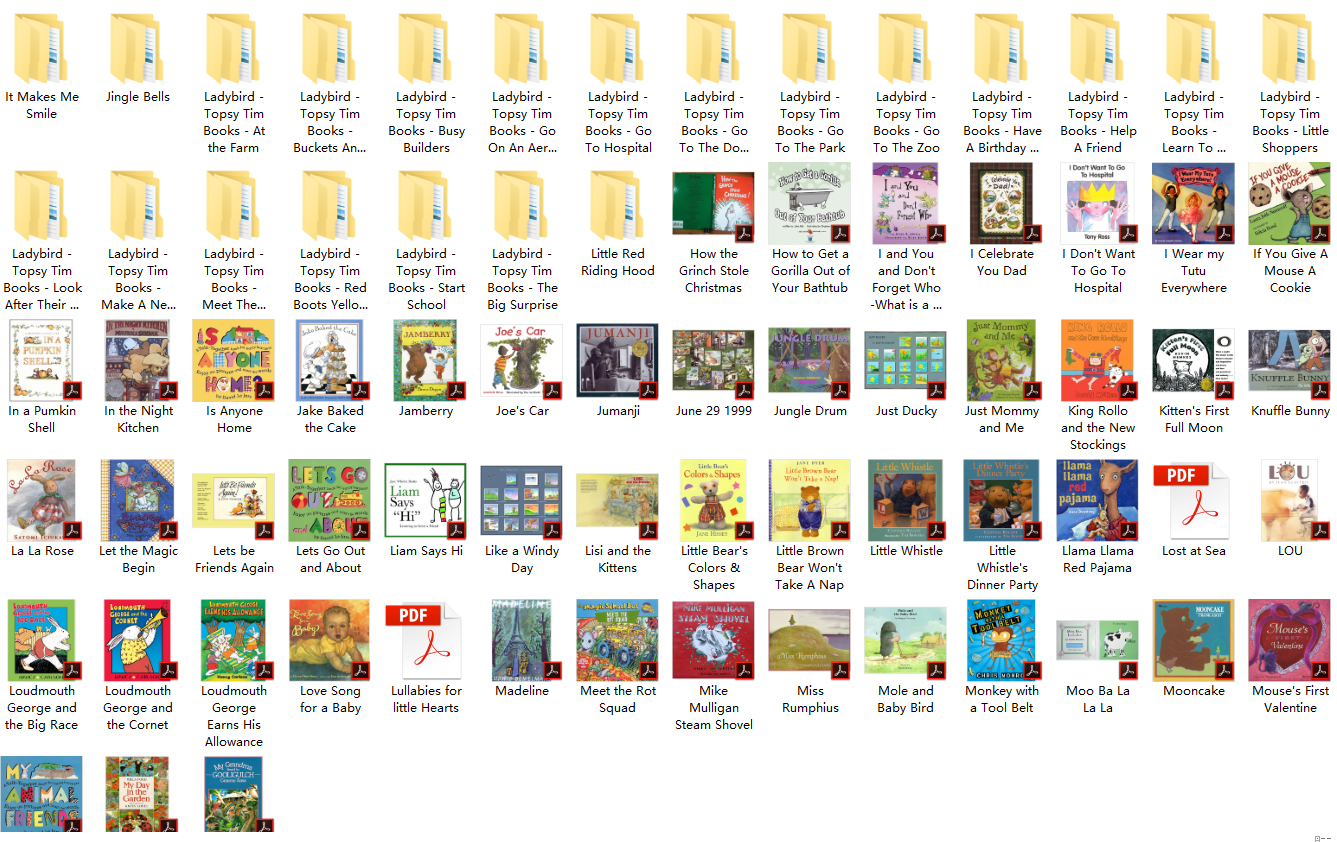Select the Lullabies for little Hearts PDF icon

(x=426, y=641)
